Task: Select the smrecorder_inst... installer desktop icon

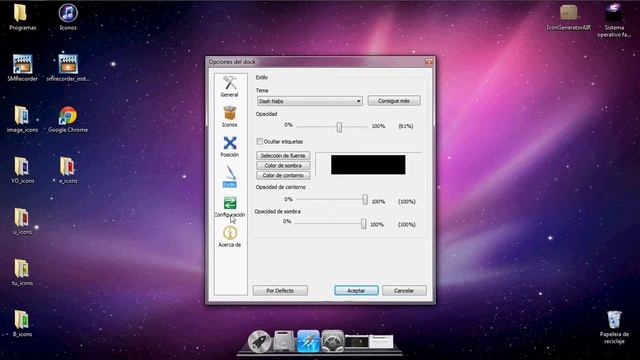Action: pyautogui.click(x=68, y=68)
